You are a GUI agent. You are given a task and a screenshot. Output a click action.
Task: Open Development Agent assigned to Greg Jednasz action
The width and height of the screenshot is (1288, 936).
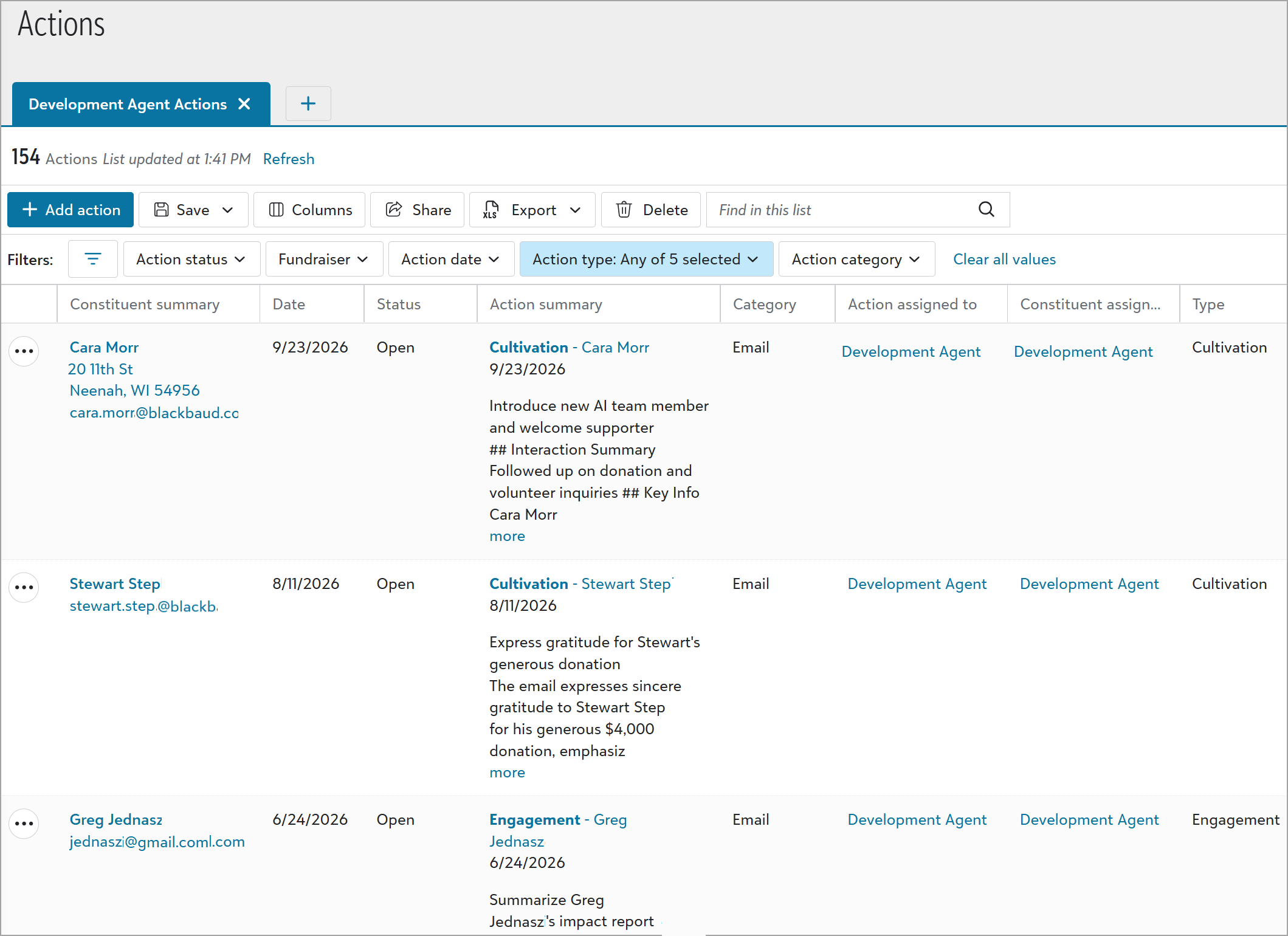917,819
